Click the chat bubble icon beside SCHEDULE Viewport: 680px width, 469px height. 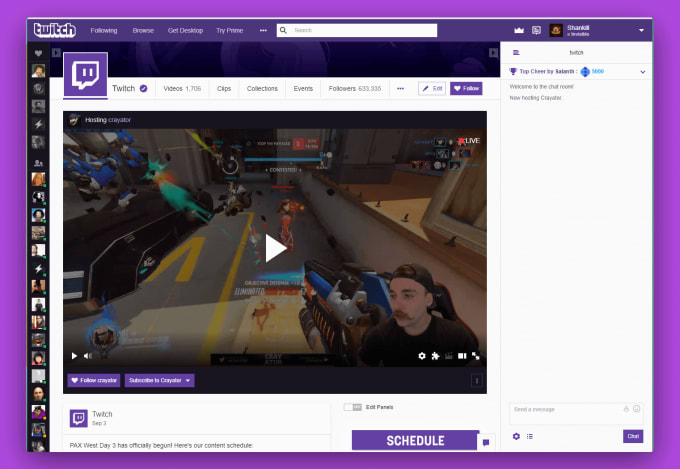pos(486,443)
